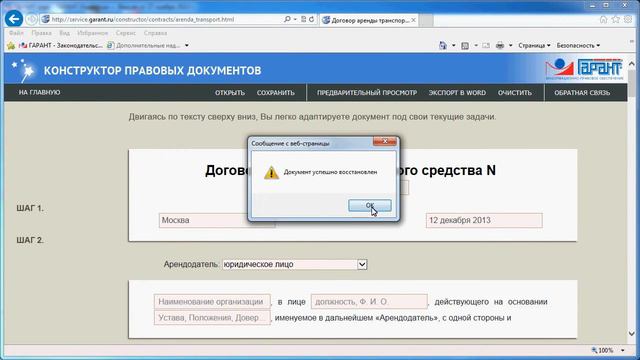640x360 pixels.
Task: Click the '12 декабря 2013' date field
Action: pyautogui.click(x=484, y=220)
